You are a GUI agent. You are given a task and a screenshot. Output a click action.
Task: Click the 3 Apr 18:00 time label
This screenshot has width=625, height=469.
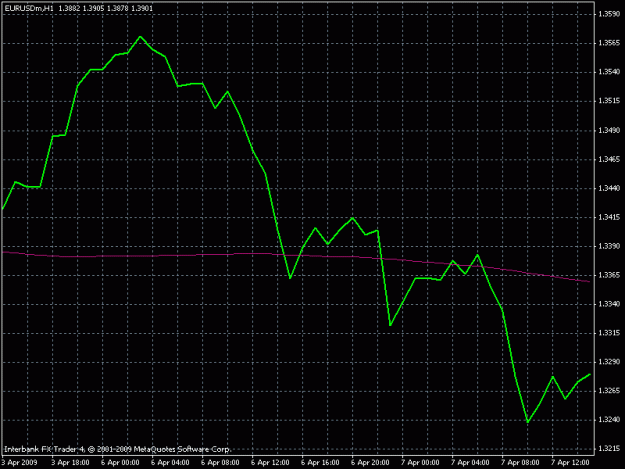coord(71,463)
